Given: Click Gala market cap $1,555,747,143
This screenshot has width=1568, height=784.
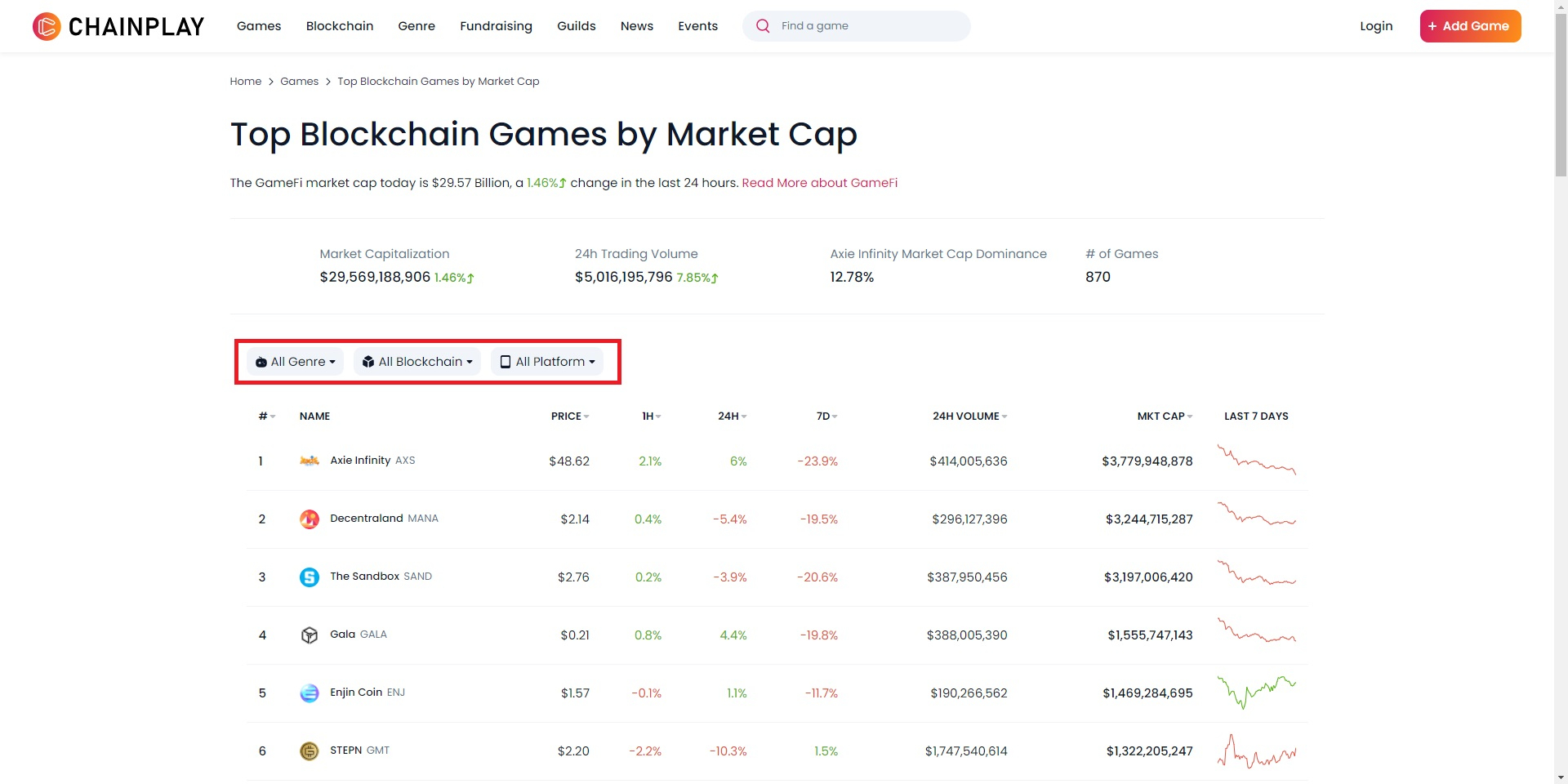Looking at the screenshot, I should coord(1150,635).
